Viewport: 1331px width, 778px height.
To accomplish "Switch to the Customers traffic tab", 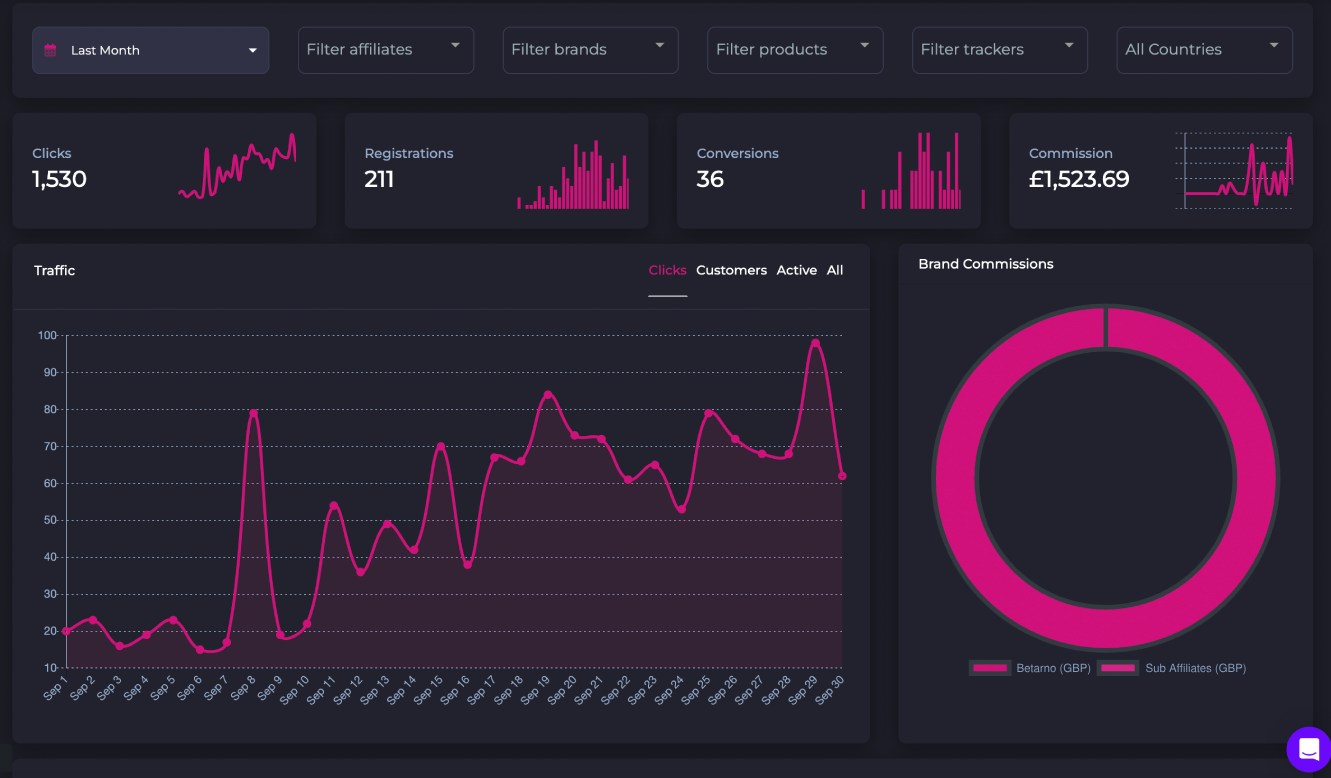I will pyautogui.click(x=731, y=270).
